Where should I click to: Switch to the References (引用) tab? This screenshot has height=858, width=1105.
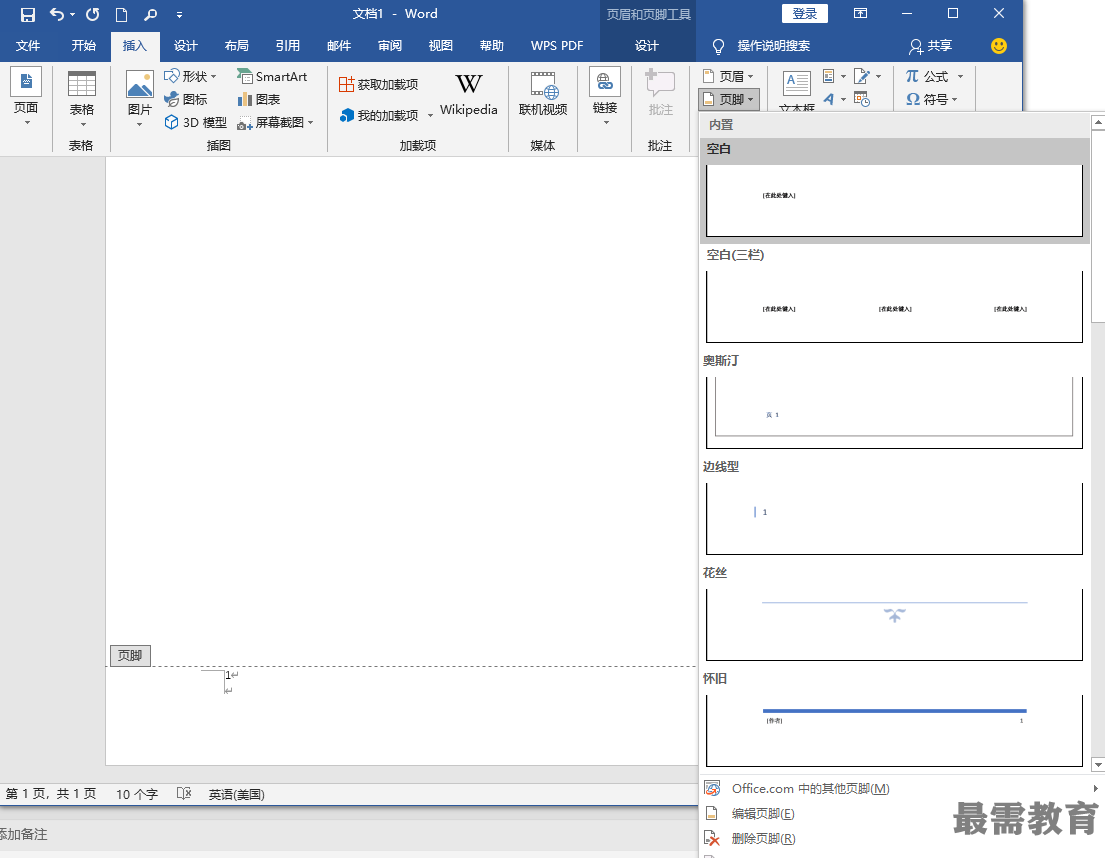(x=288, y=46)
